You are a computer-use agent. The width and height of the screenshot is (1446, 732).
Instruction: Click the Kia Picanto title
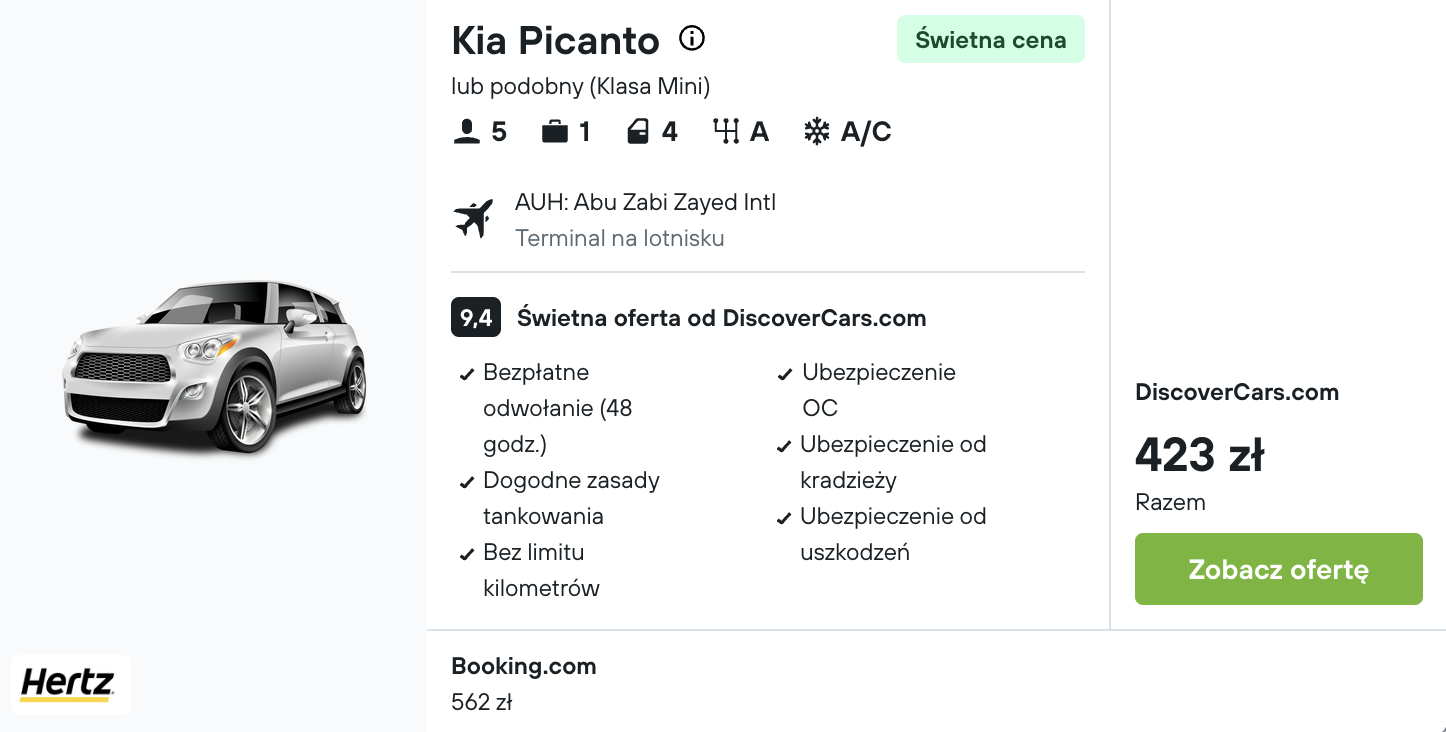click(x=555, y=41)
